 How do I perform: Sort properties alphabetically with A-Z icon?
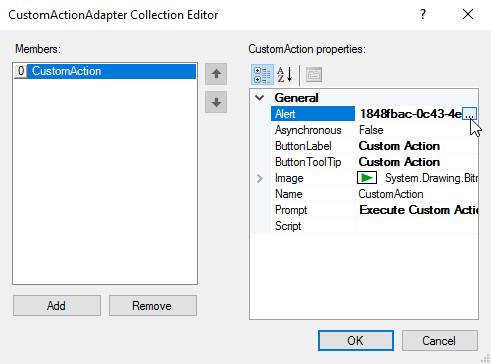point(285,75)
